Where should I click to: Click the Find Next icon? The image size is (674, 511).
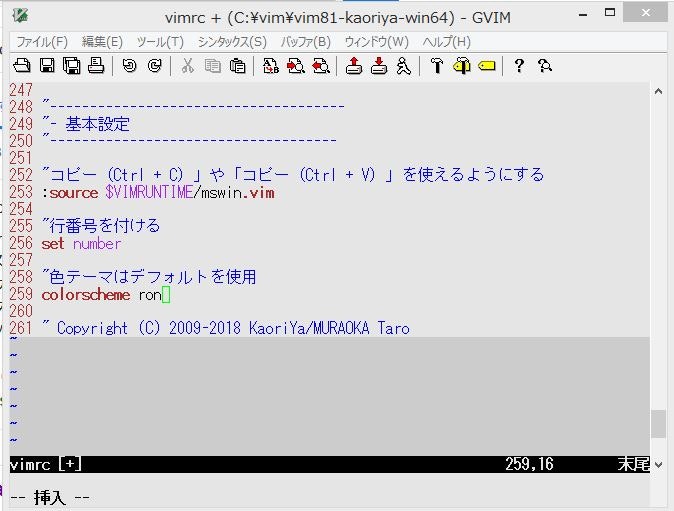[296, 66]
